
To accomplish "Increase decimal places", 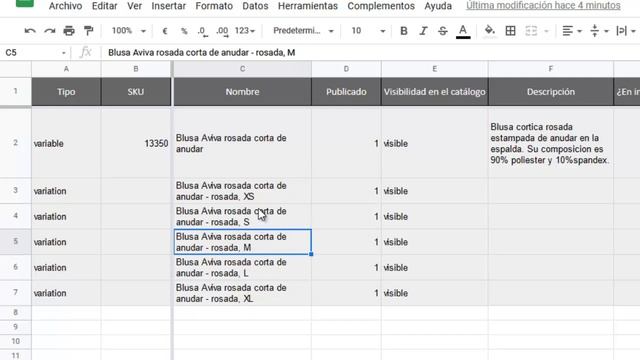I will pyautogui.click(x=222, y=31).
